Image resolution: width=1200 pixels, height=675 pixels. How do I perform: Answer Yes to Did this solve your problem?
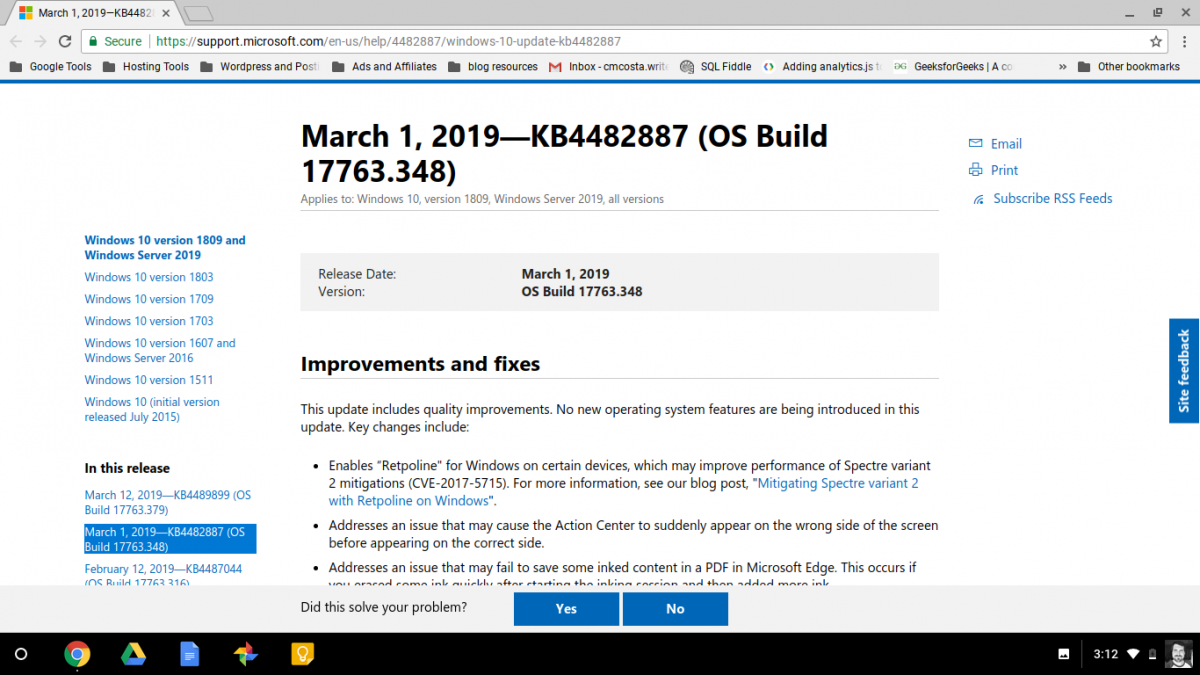pyautogui.click(x=566, y=609)
